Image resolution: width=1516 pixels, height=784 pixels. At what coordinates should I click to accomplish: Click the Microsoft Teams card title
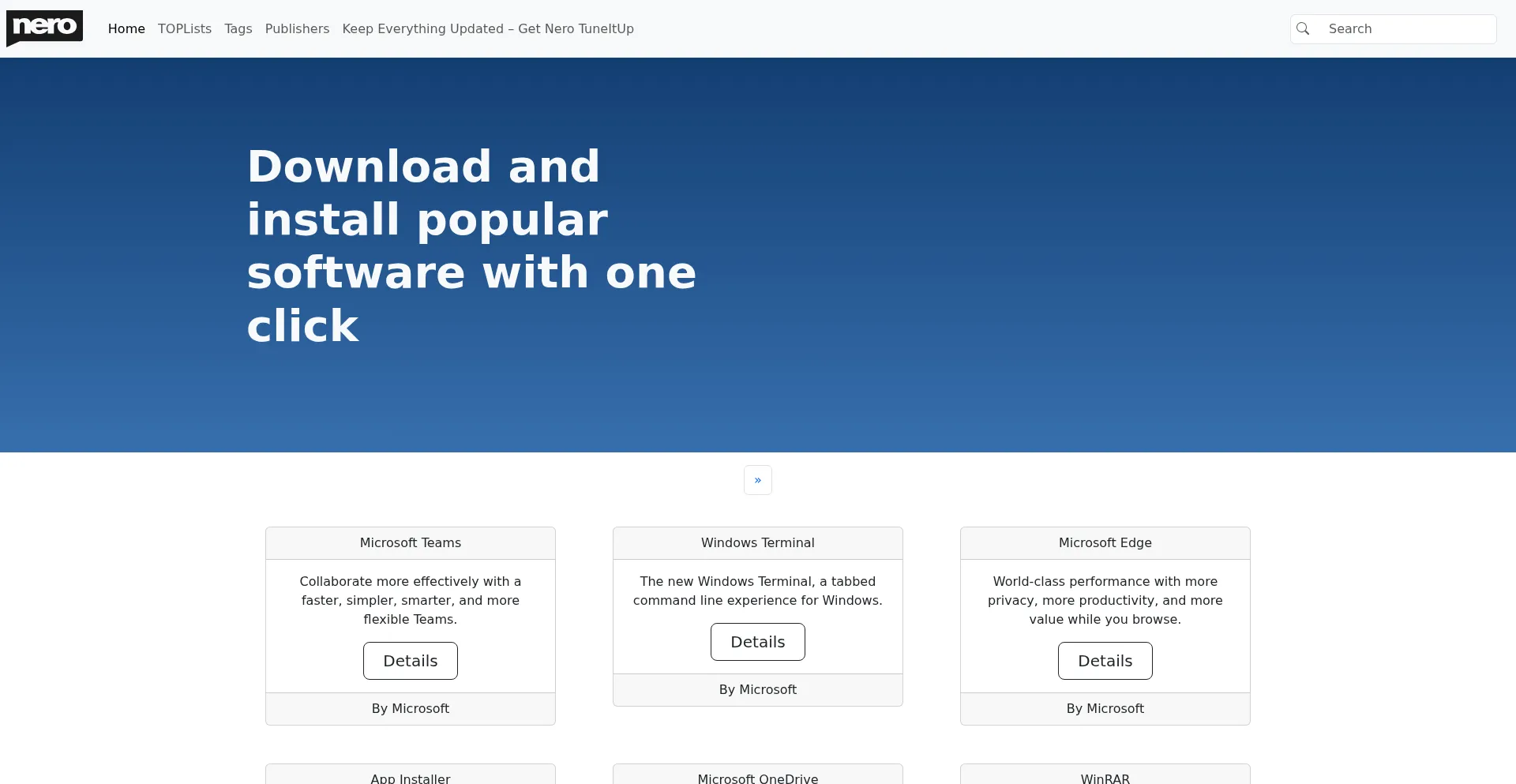coord(411,543)
